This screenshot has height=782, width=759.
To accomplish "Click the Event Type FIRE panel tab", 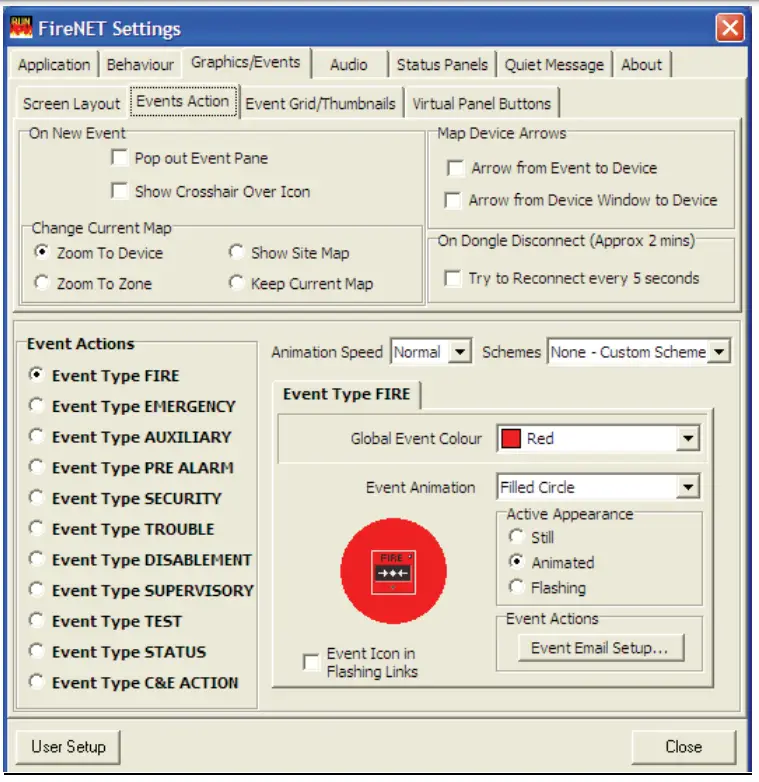I will point(347,394).
